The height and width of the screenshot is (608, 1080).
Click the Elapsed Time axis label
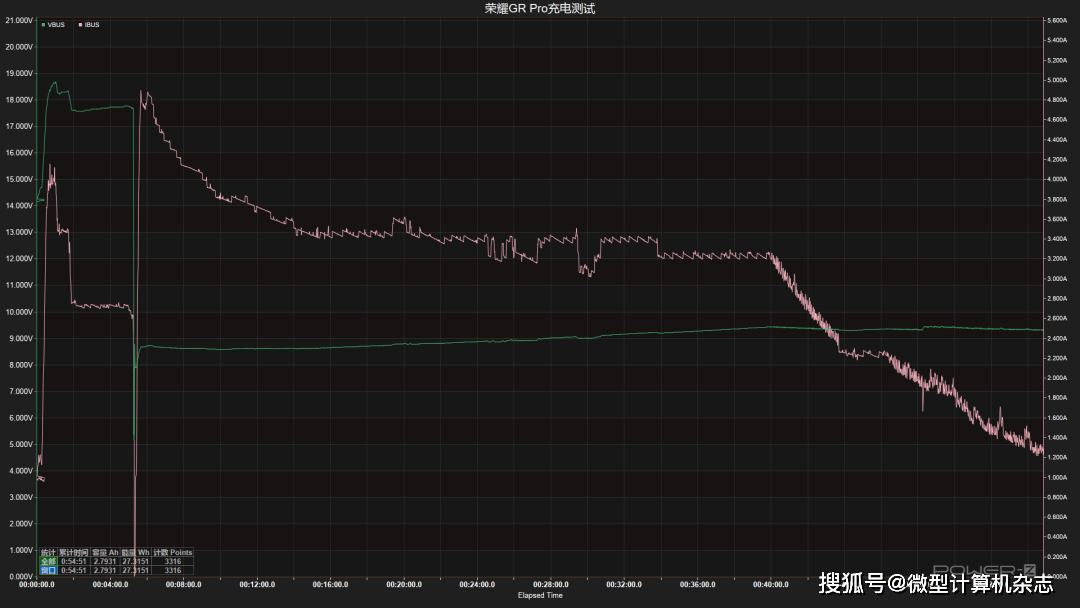click(x=540, y=595)
